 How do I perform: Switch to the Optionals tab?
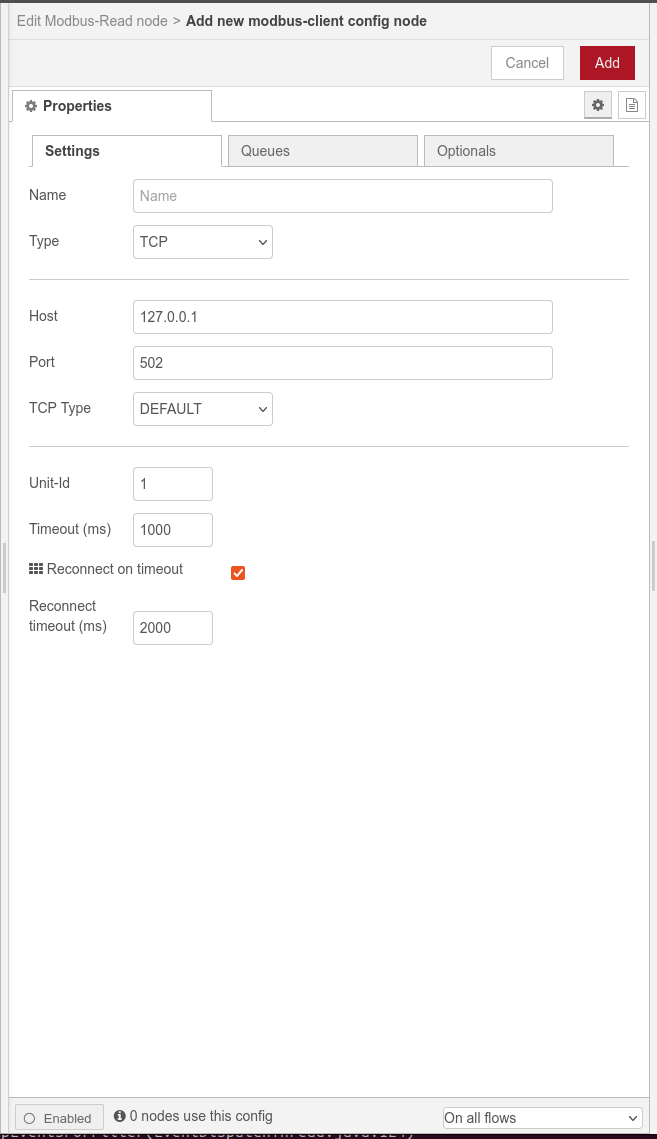coord(518,151)
